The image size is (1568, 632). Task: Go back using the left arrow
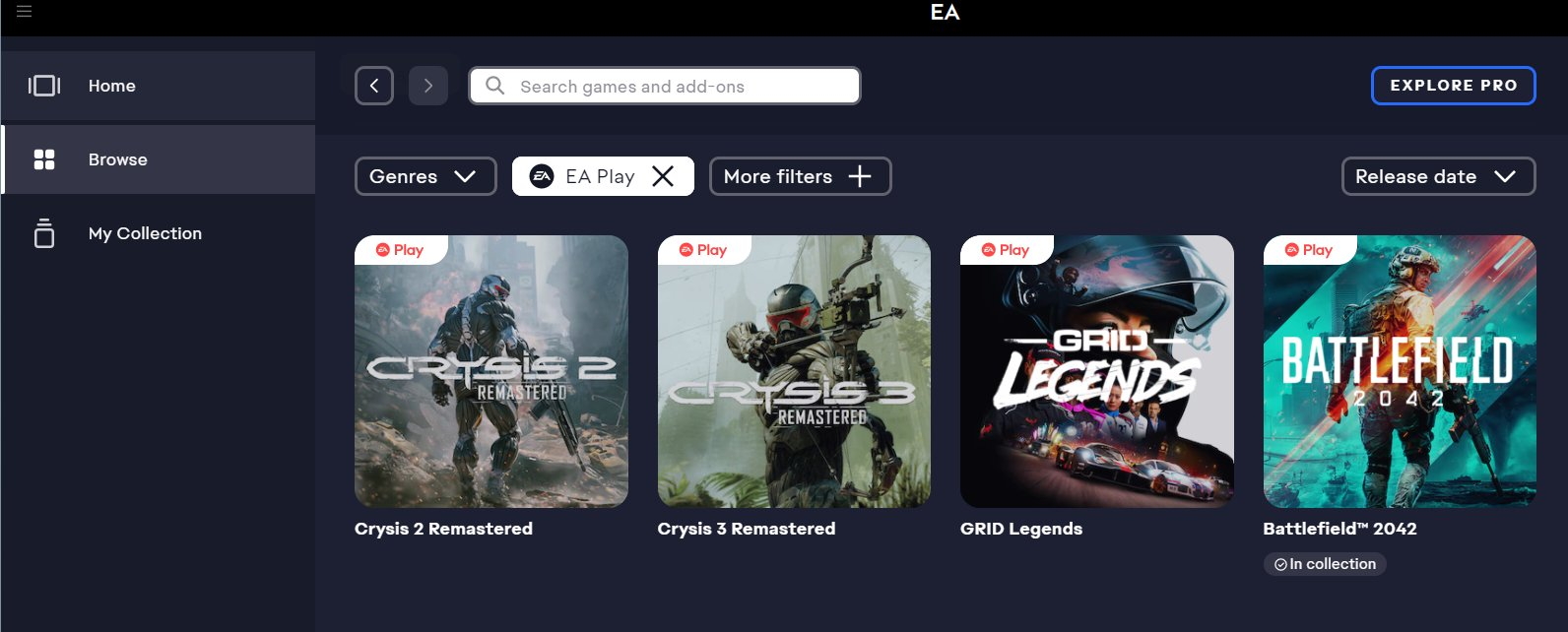374,86
